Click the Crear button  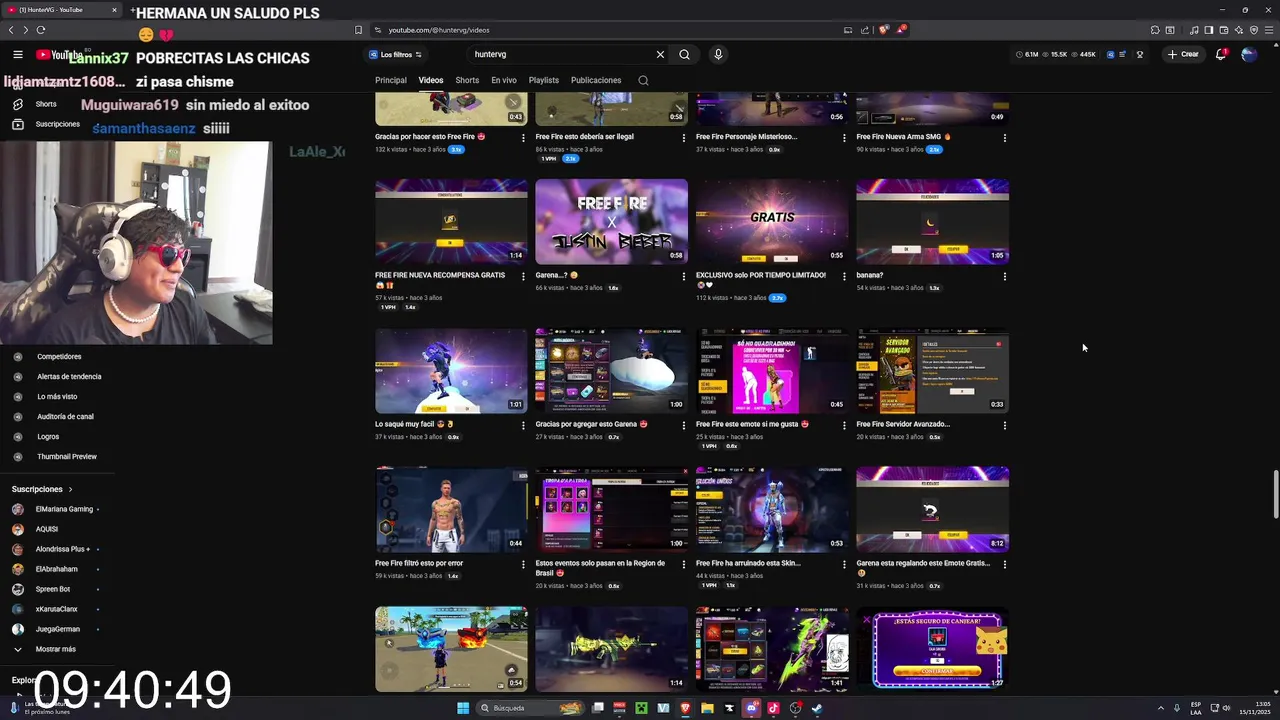(x=1183, y=54)
